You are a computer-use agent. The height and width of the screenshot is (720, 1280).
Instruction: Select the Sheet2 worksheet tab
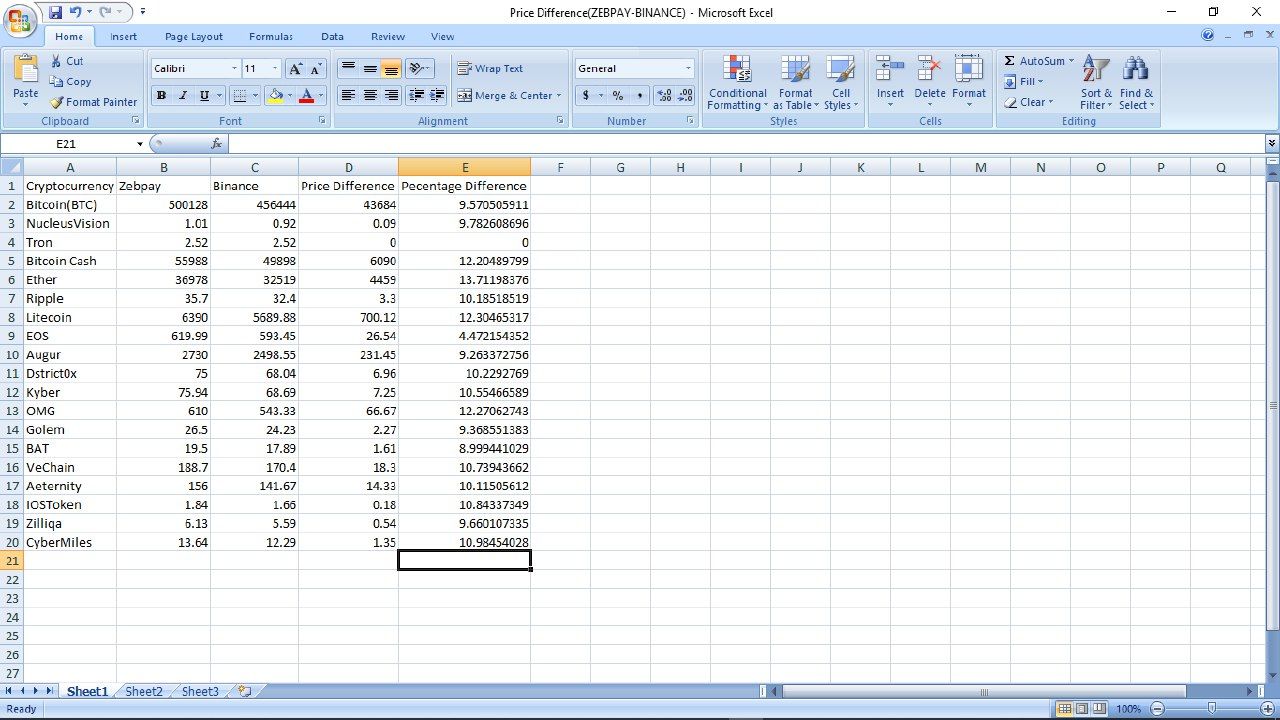144,691
